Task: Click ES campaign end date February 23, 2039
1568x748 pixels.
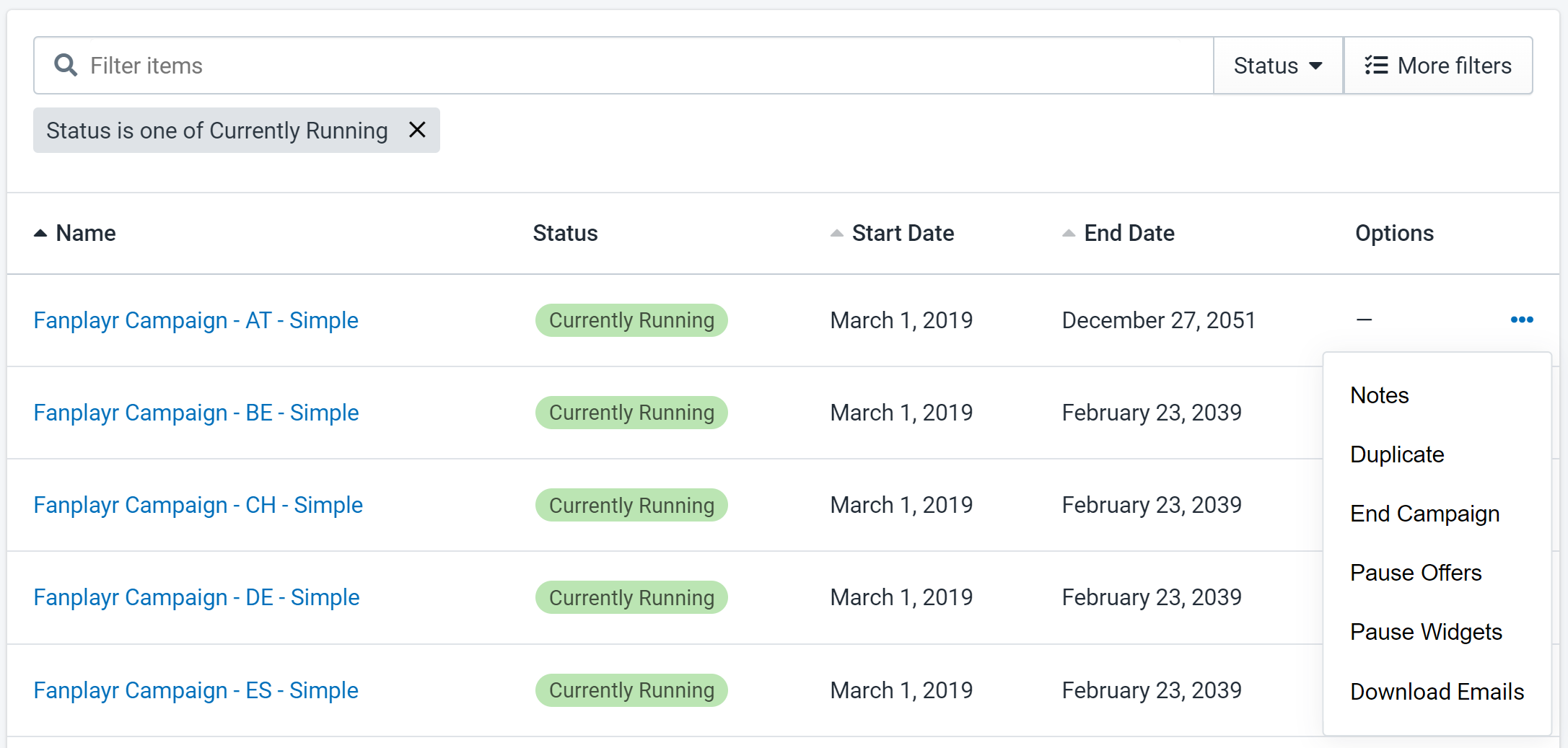Action: pos(1152,690)
